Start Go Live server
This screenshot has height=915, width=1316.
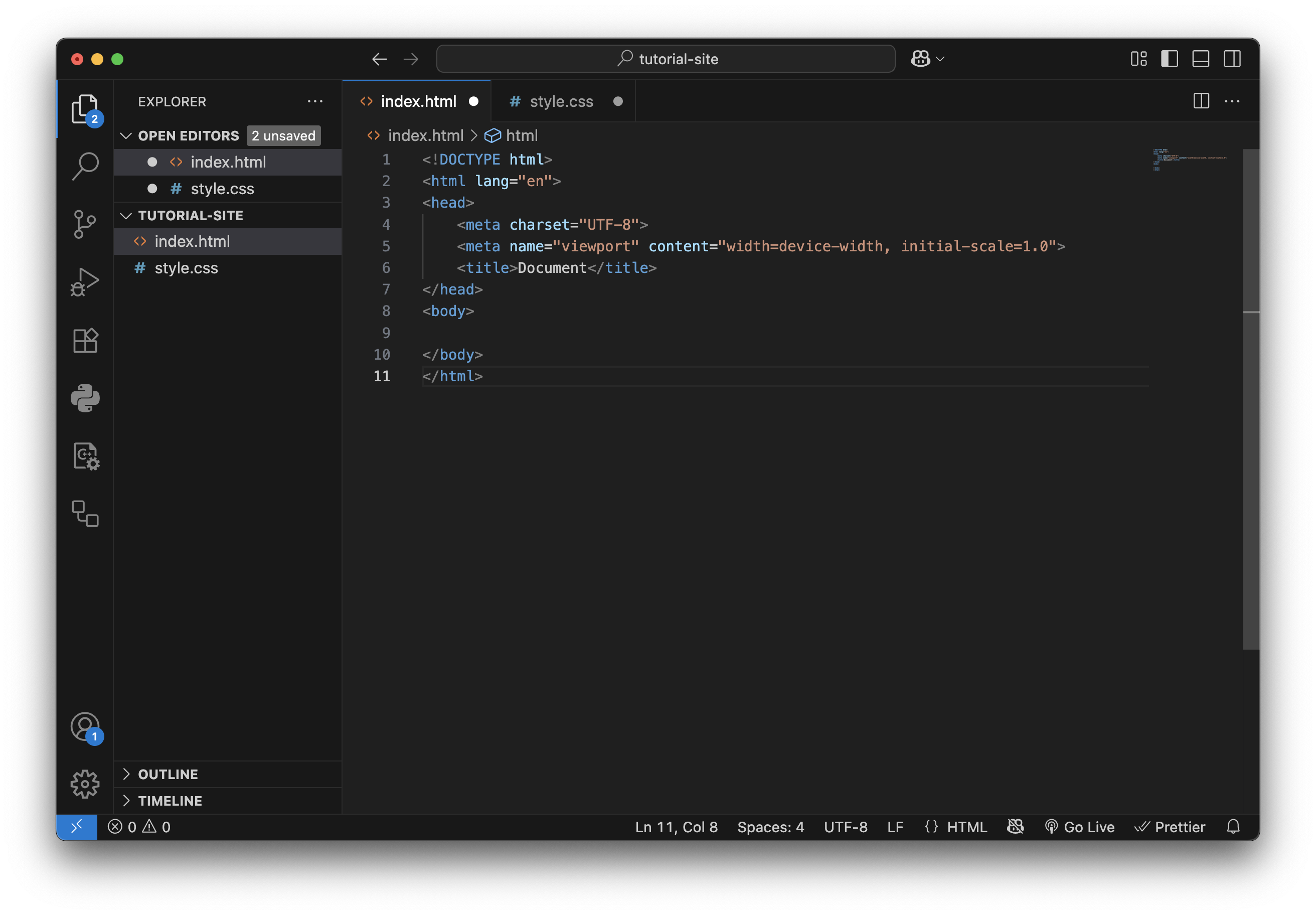pos(1080,827)
